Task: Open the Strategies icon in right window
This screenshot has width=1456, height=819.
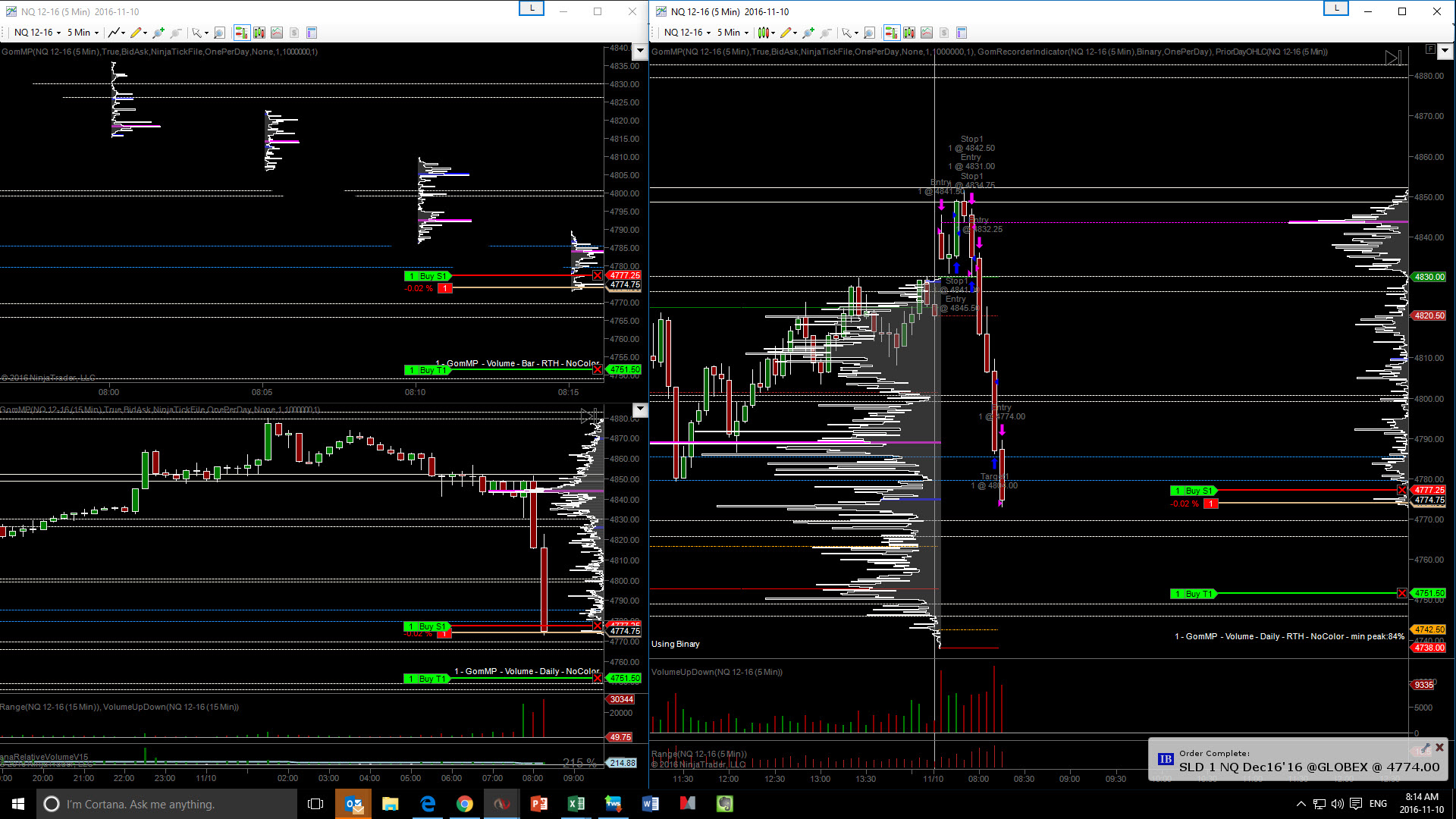Action: click(944, 33)
